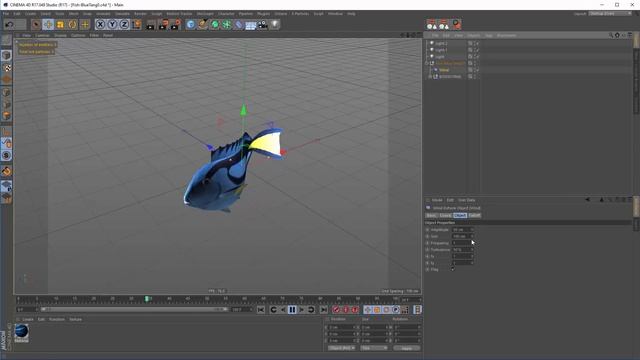640x360 pixels.
Task: Click Record Active Objects button
Action: click(336, 310)
